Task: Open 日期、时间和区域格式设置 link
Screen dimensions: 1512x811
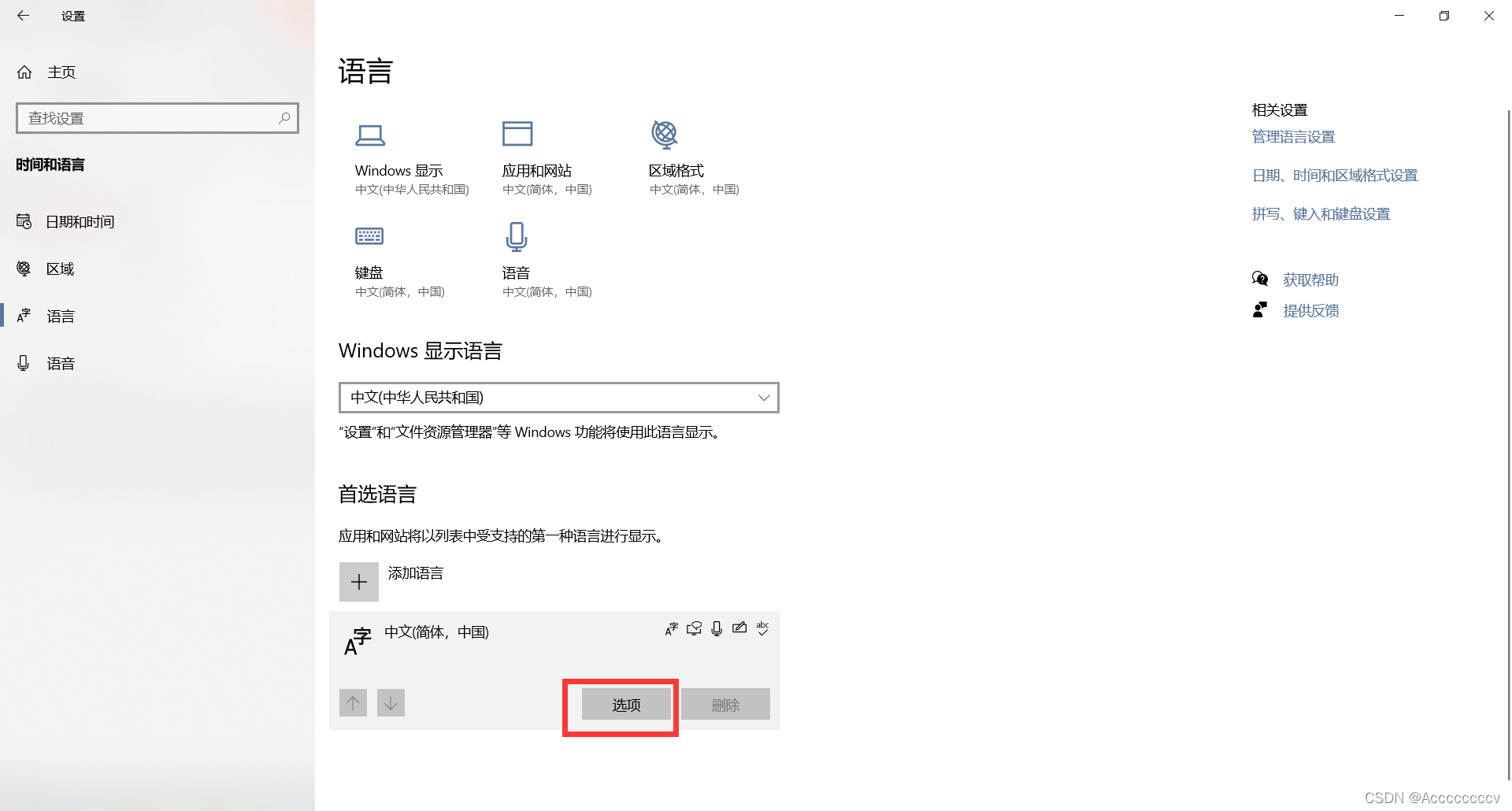Action: click(1335, 176)
